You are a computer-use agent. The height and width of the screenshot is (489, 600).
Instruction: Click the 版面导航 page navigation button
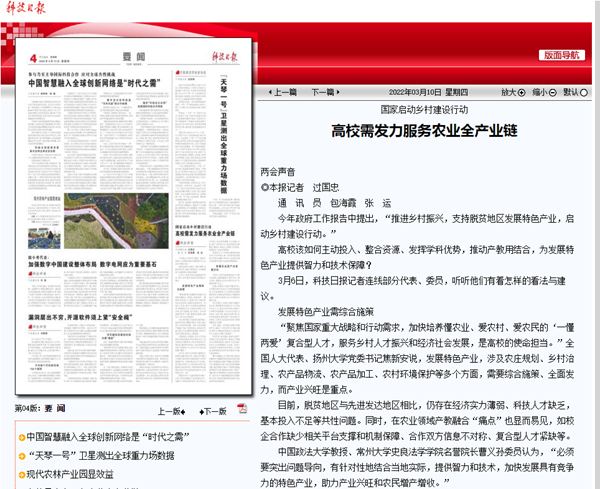pyautogui.click(x=560, y=55)
